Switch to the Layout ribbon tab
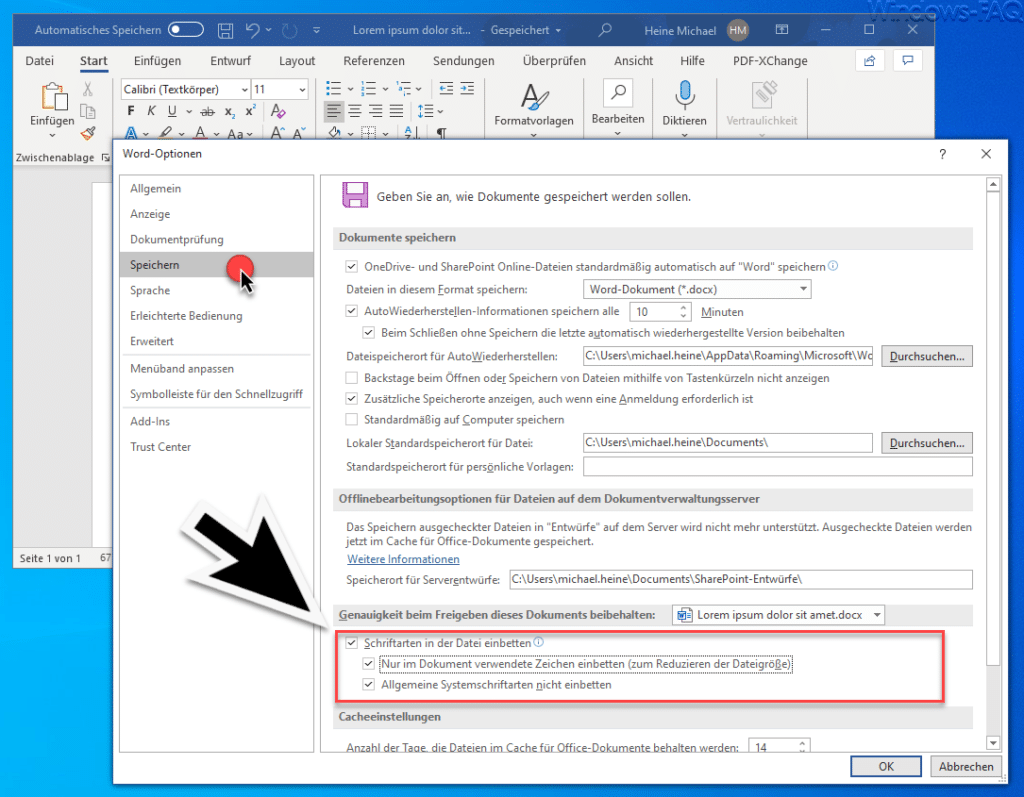The image size is (1024, 797). (297, 61)
